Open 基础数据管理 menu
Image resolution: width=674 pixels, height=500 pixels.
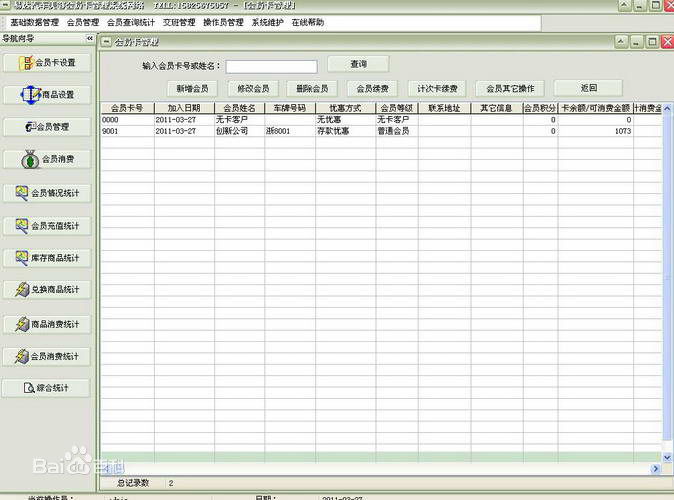coord(34,22)
